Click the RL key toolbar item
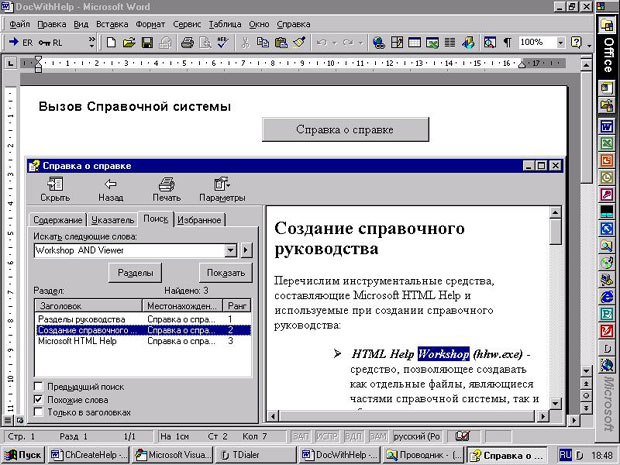Screen dimensions: 620x465 (x=50, y=42)
